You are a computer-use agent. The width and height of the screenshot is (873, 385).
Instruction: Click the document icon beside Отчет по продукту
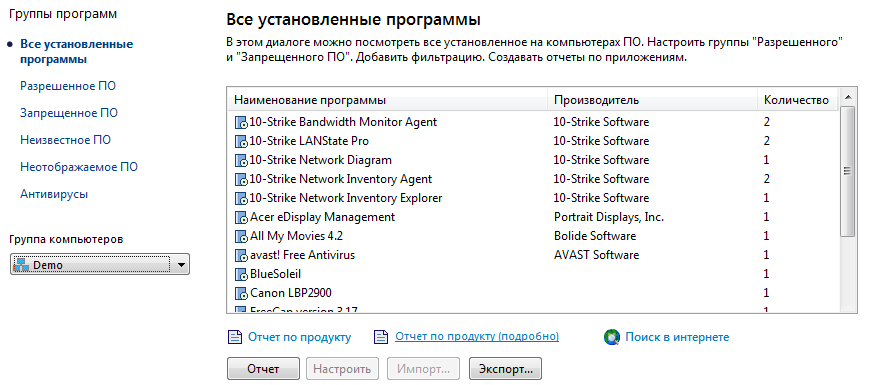tap(235, 337)
